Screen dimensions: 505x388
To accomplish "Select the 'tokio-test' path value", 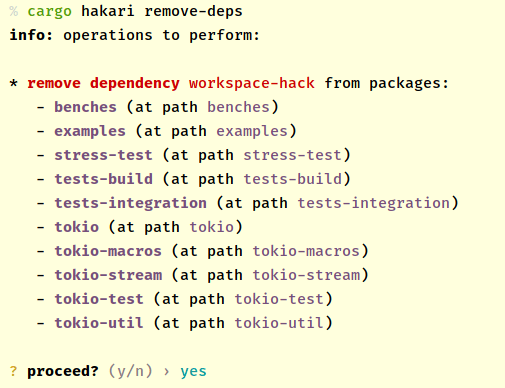I will click(279, 299).
